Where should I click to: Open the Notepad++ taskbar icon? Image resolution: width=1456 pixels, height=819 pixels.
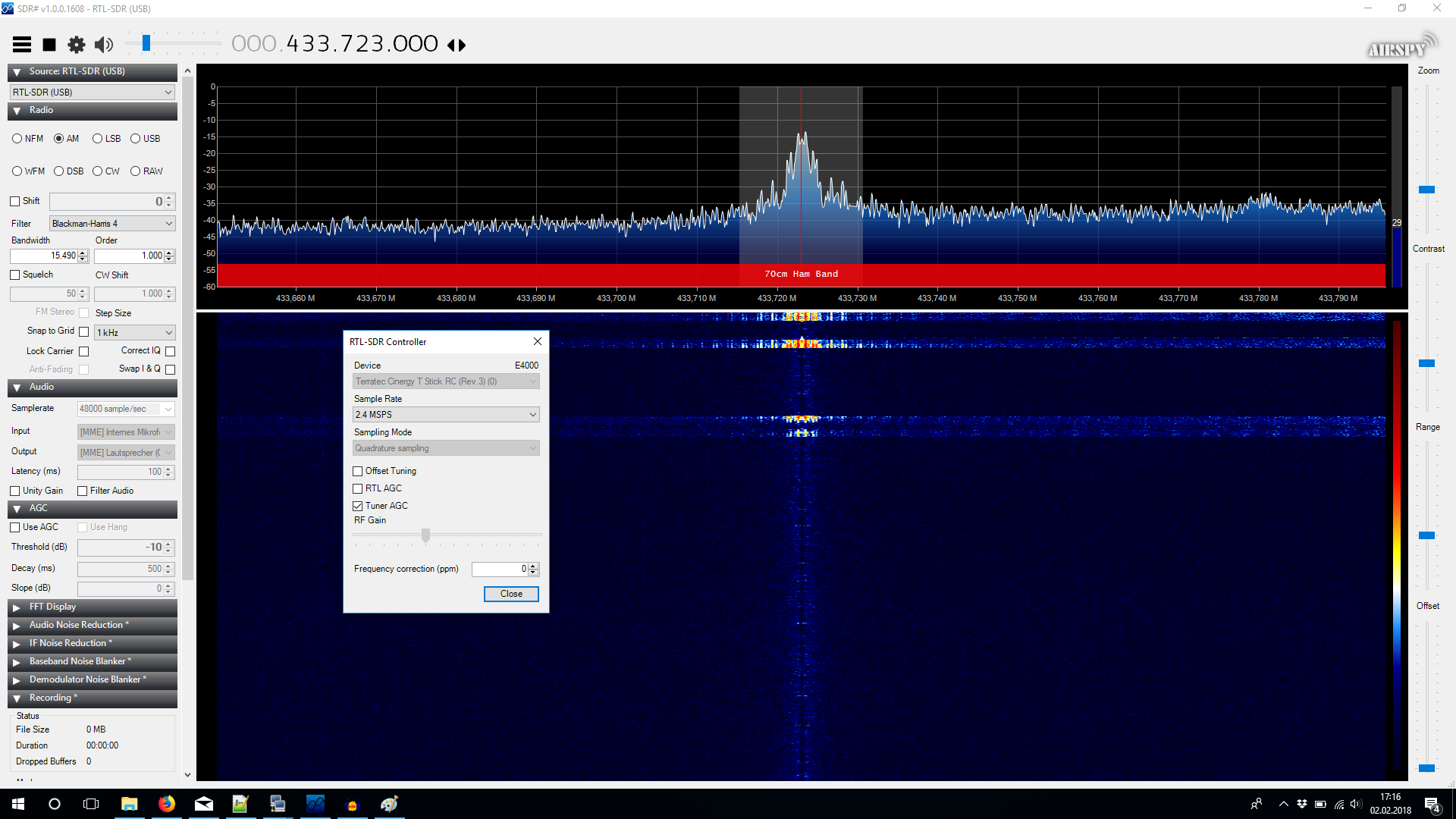point(240,804)
